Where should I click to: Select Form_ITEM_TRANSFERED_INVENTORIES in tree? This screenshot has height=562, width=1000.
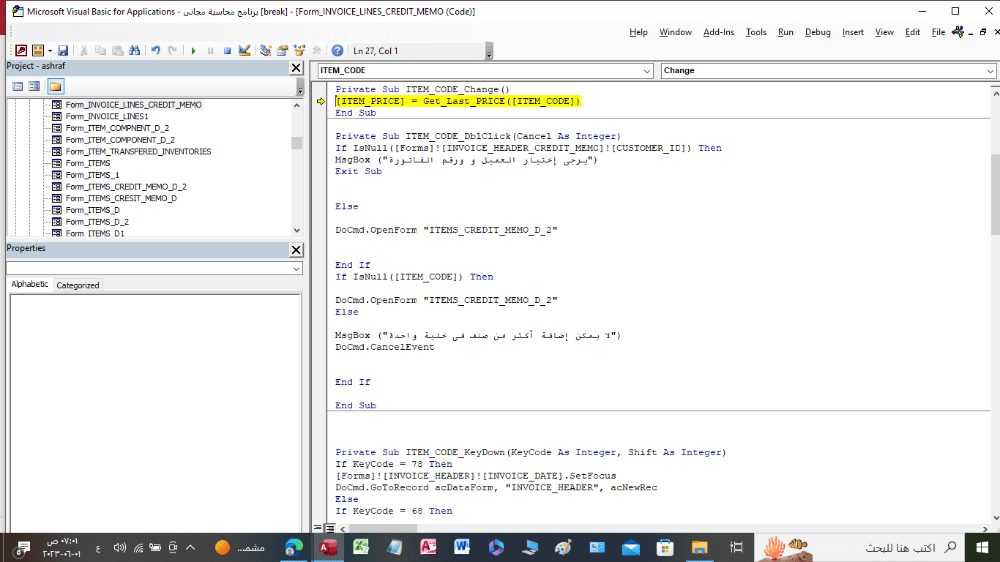pyautogui.click(x=138, y=151)
